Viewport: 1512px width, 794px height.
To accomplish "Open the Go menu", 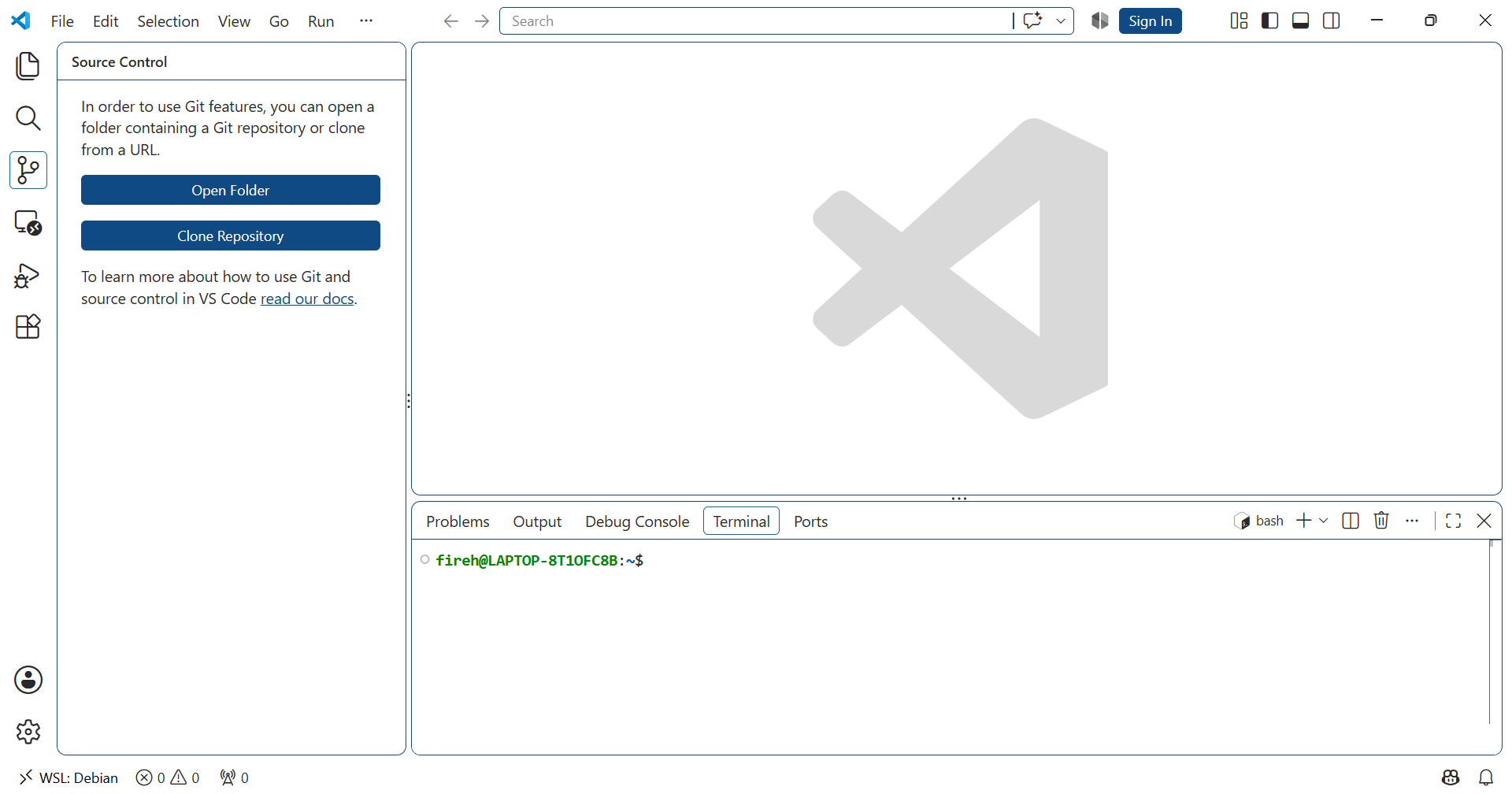I will click(279, 21).
